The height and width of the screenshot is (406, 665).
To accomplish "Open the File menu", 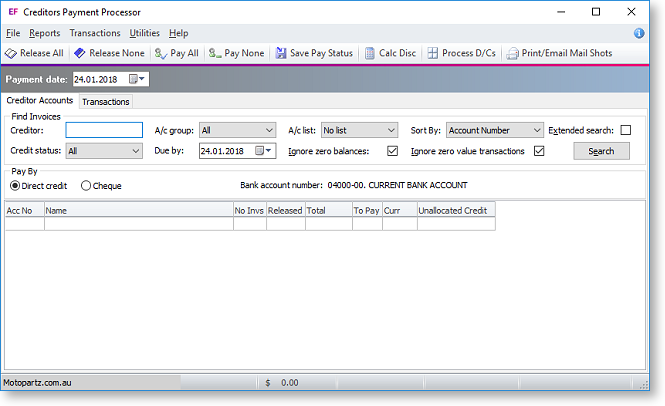I will coord(13,33).
